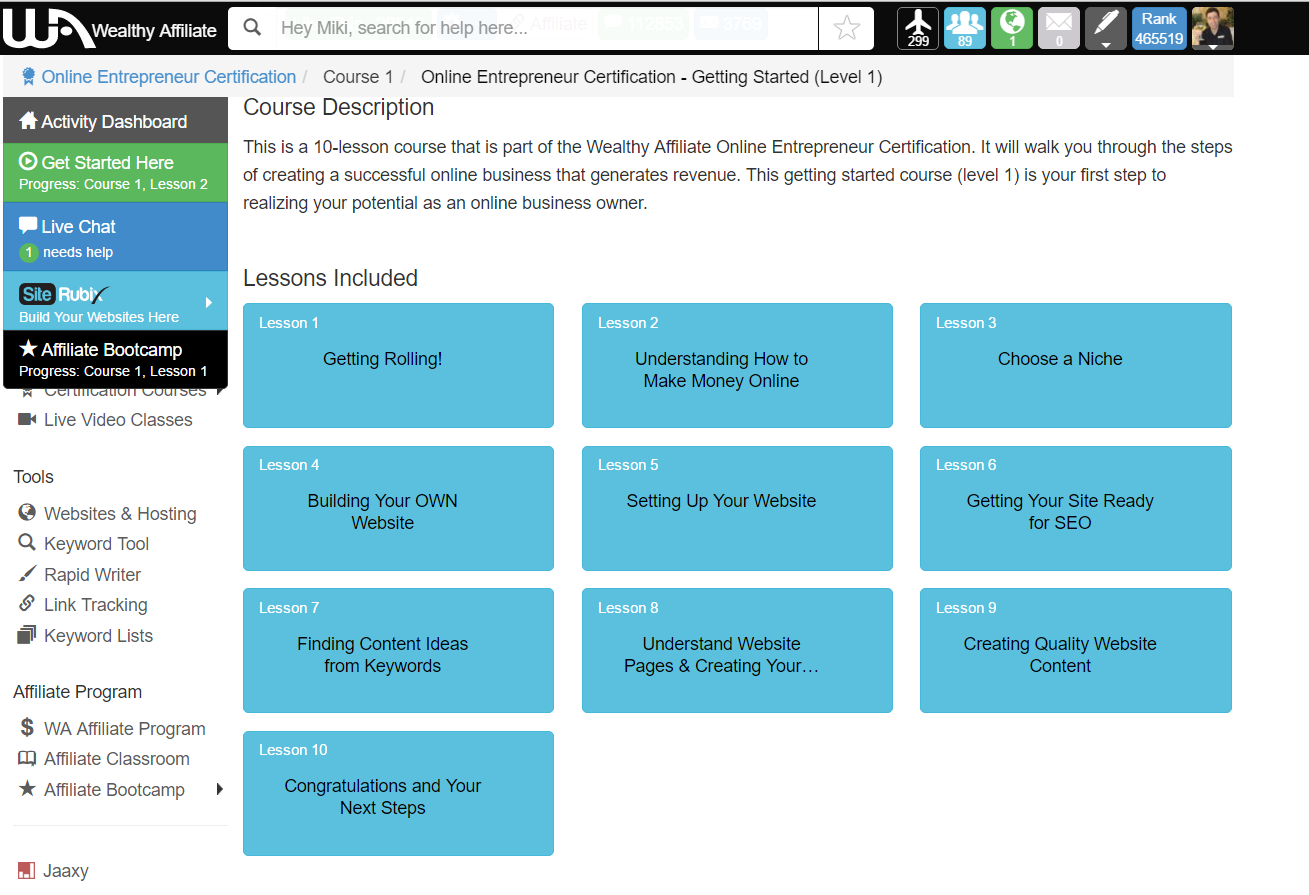This screenshot has width=1309, height=895.
Task: Click the Live Chat bubble icon
Action: click(28, 226)
